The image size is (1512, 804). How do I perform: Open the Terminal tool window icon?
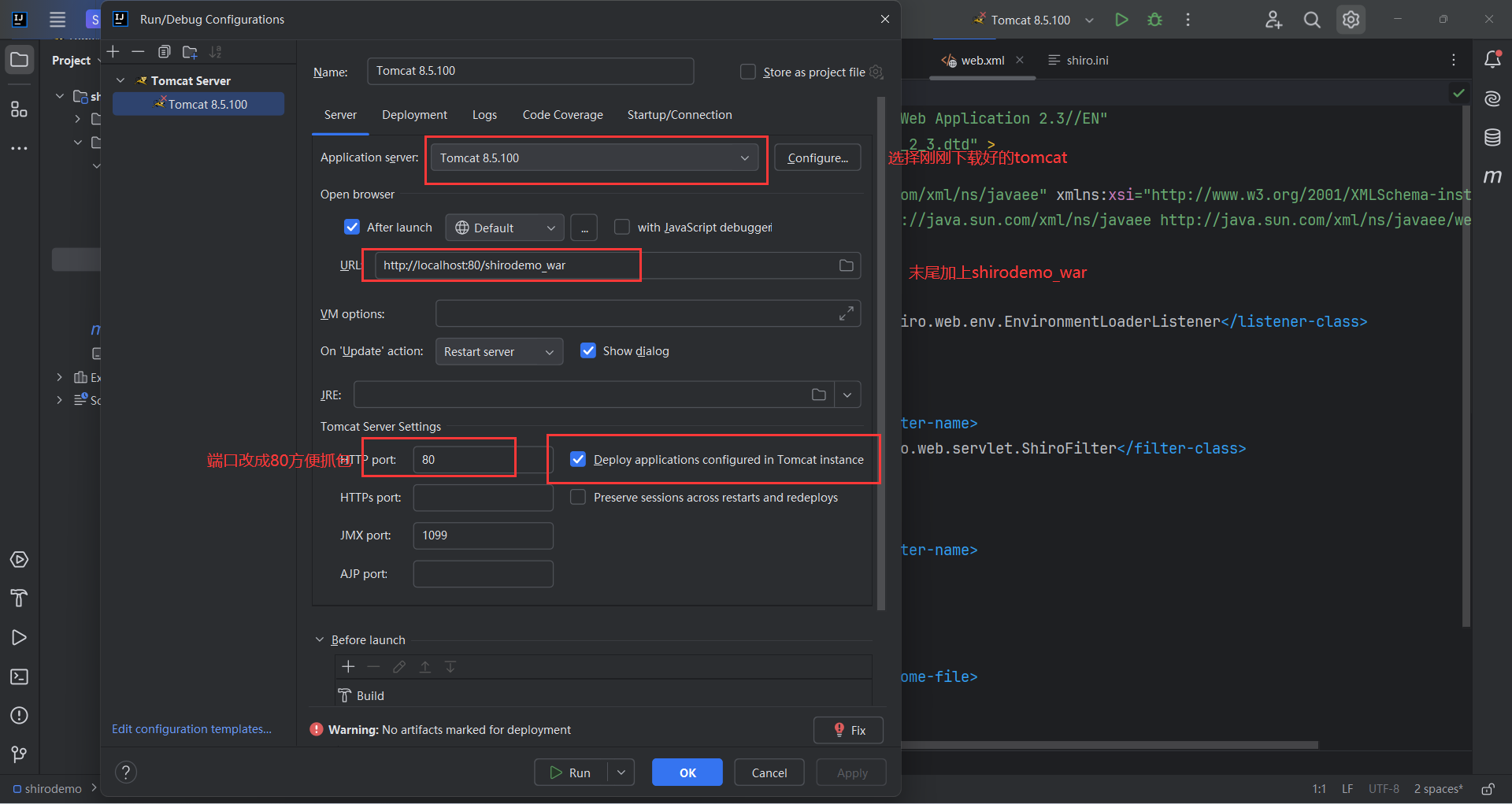coord(19,676)
